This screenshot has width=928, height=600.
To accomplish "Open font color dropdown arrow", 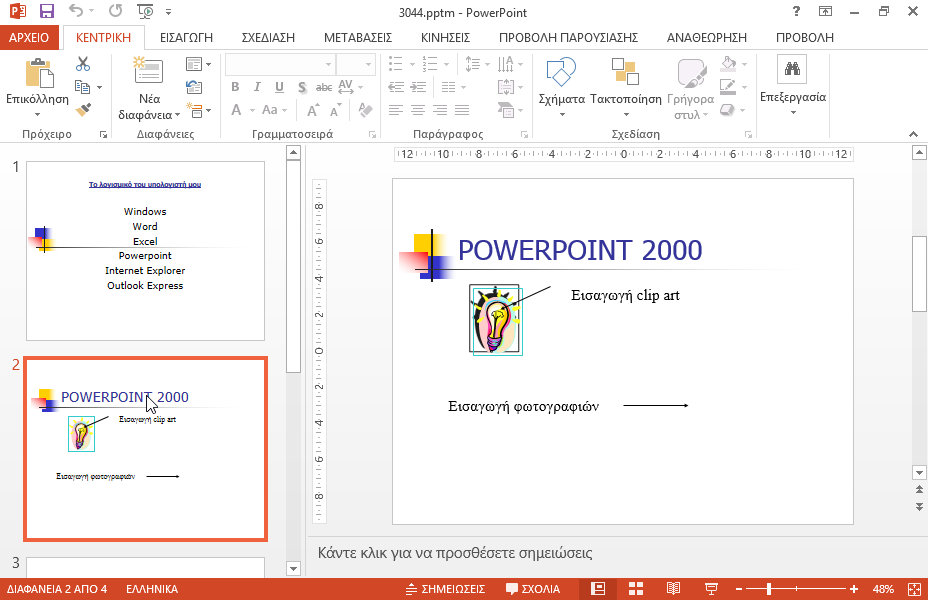I will pyautogui.click(x=252, y=111).
